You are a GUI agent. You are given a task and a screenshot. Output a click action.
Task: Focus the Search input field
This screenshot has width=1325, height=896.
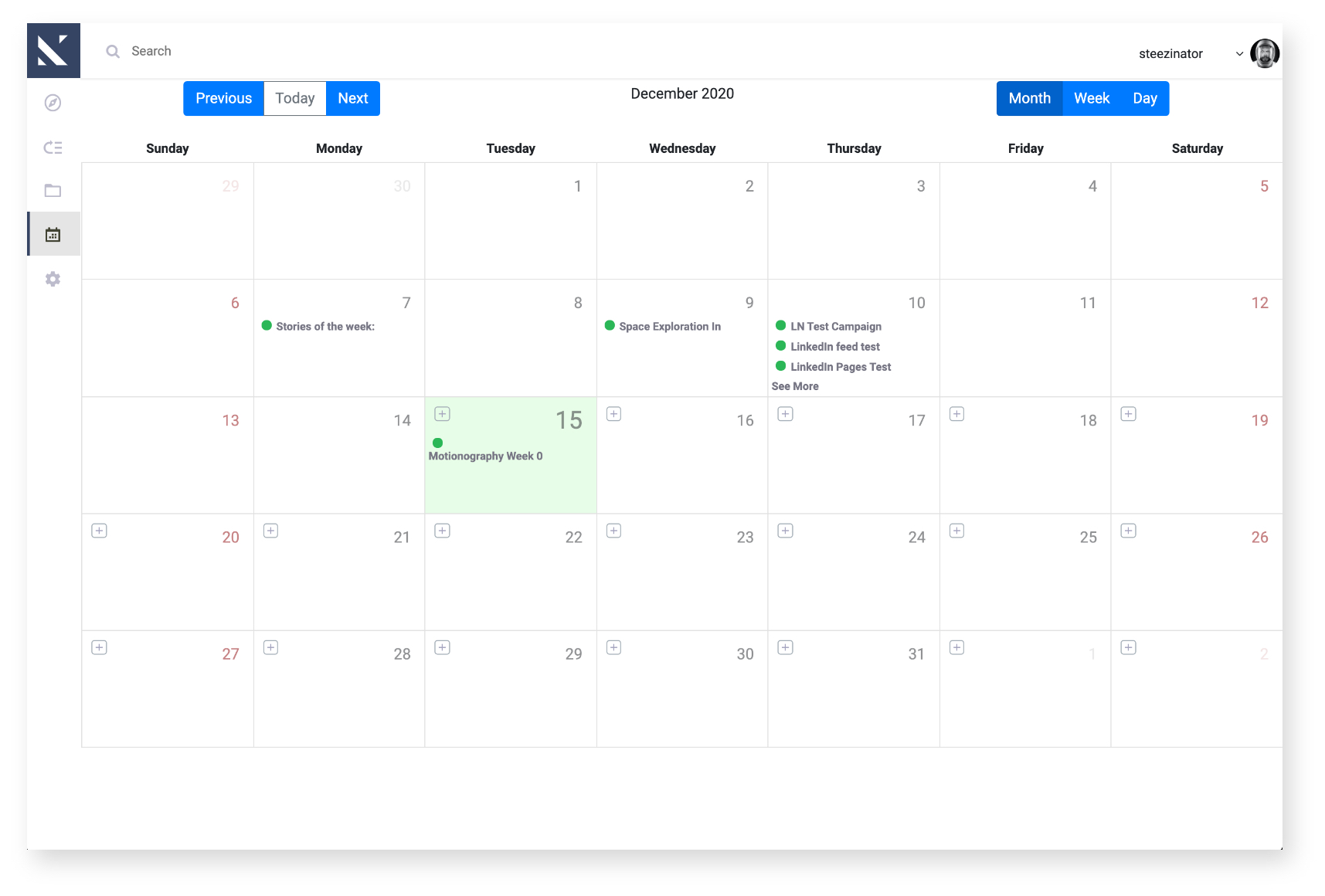point(151,51)
